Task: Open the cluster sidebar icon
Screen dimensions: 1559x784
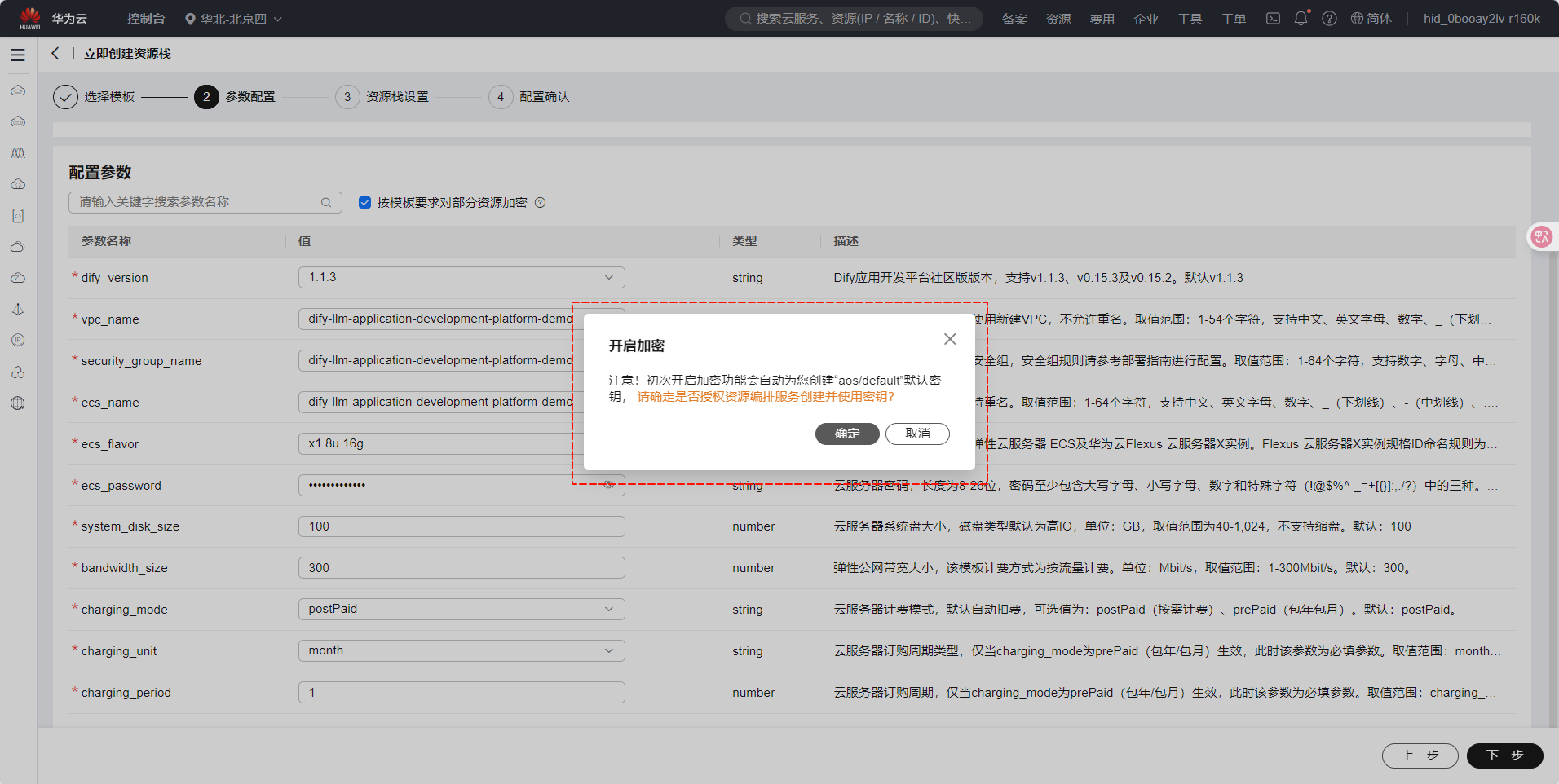Action: click(18, 372)
